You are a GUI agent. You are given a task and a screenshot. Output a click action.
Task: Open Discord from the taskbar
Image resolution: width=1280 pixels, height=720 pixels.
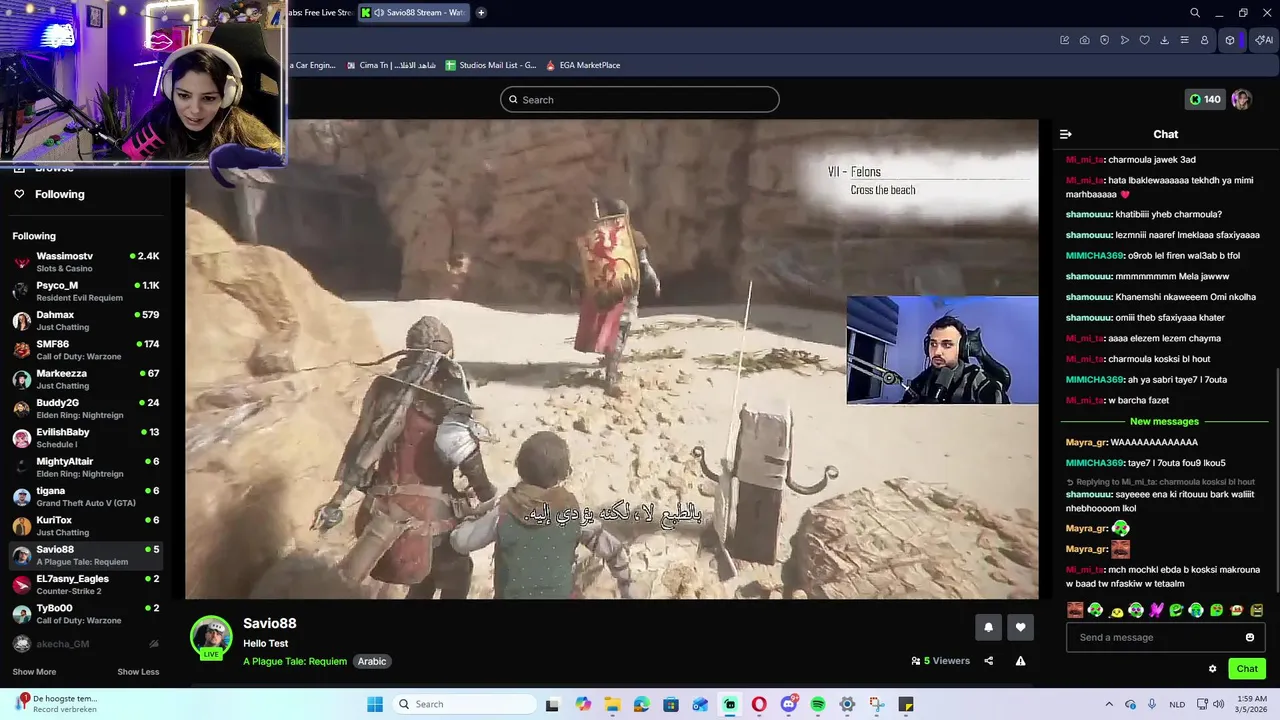(x=789, y=704)
